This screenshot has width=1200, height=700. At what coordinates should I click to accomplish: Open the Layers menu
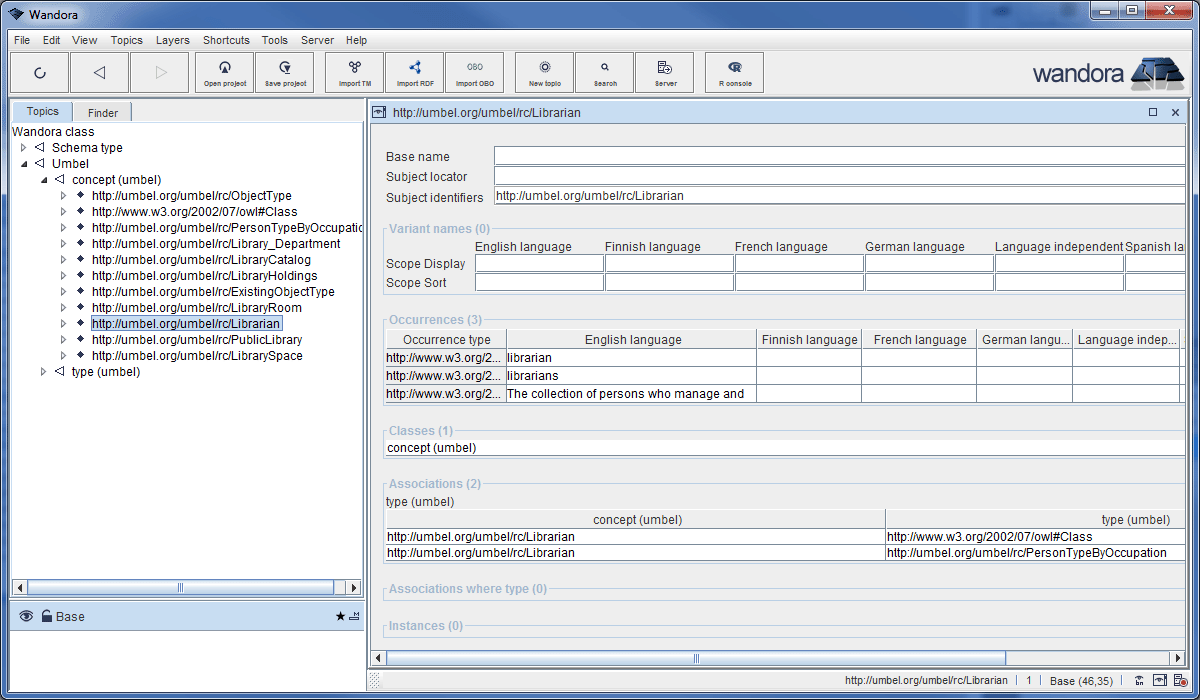pos(172,40)
